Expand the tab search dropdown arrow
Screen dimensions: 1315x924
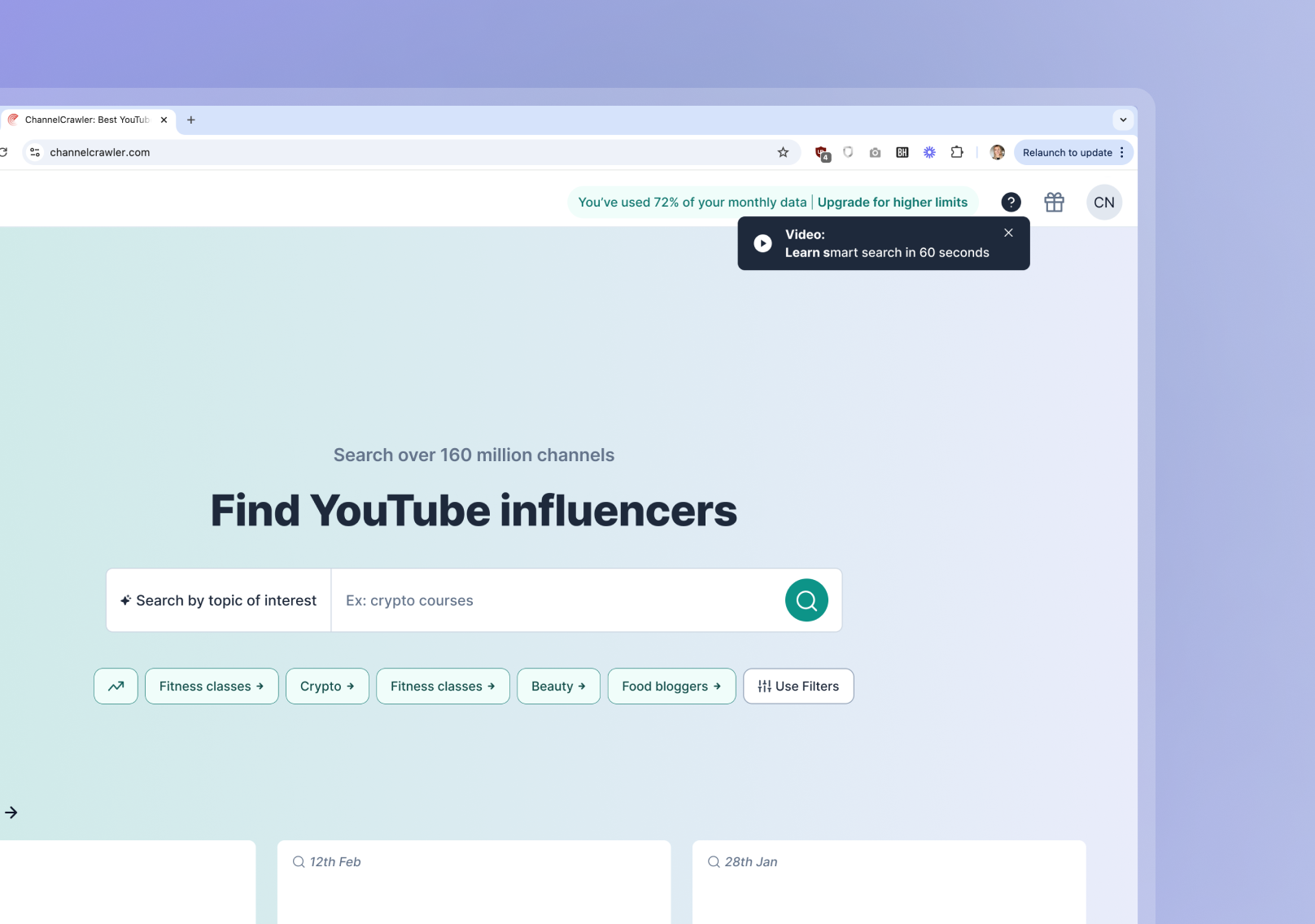[x=1123, y=120]
